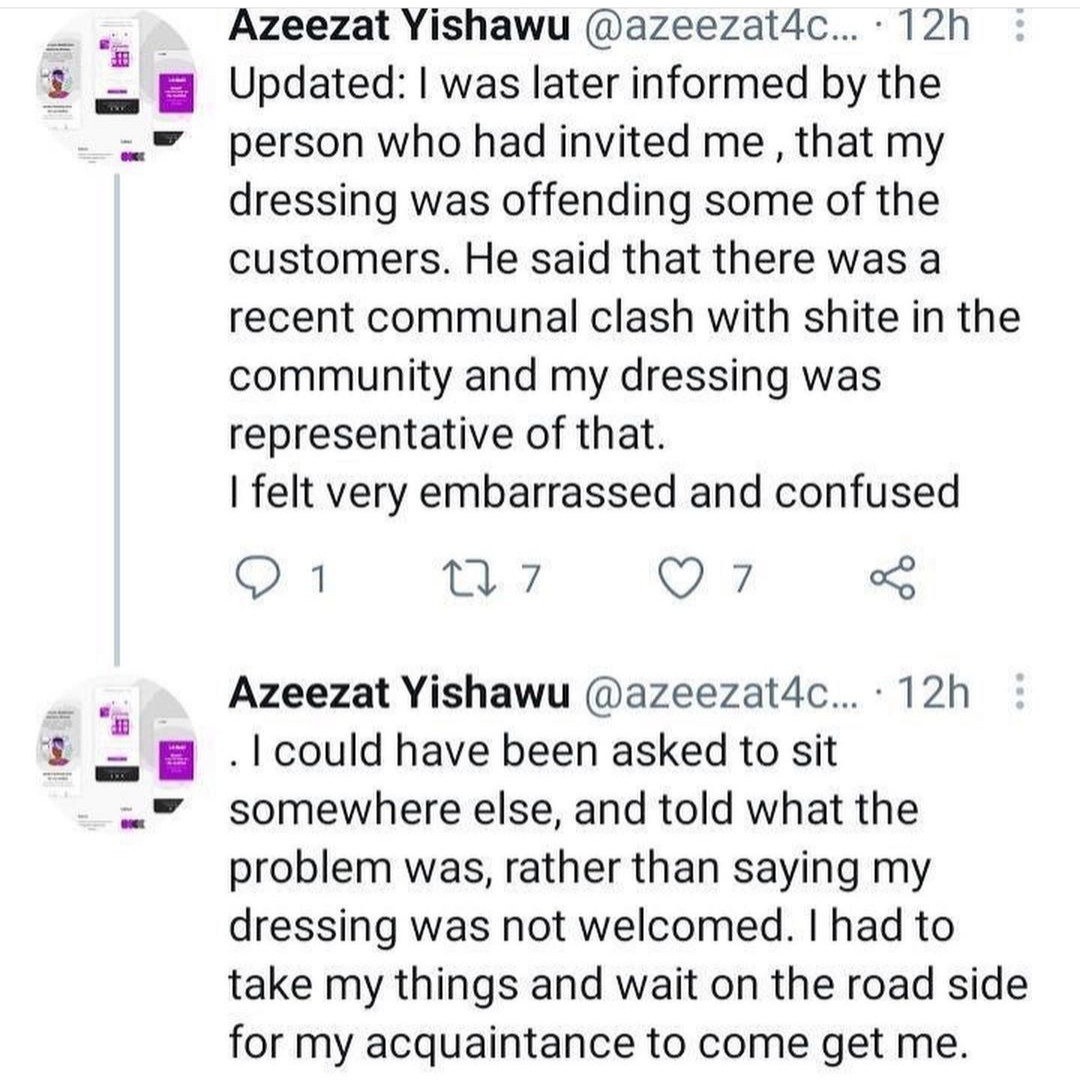The height and width of the screenshot is (1080, 1080).
Task: Open @azeezat4c handle in second tweet
Action: 722,693
